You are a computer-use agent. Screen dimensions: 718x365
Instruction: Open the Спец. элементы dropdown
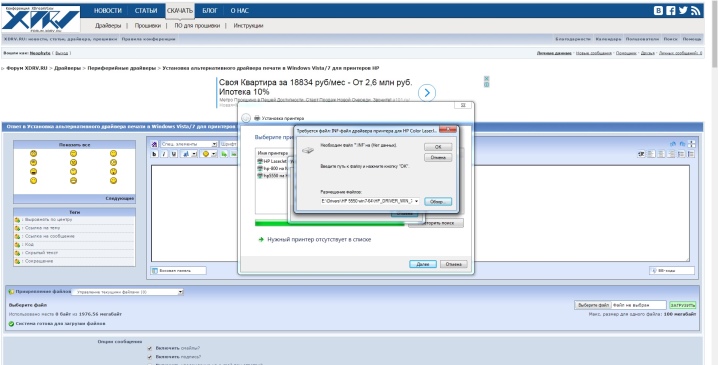click(x=189, y=144)
